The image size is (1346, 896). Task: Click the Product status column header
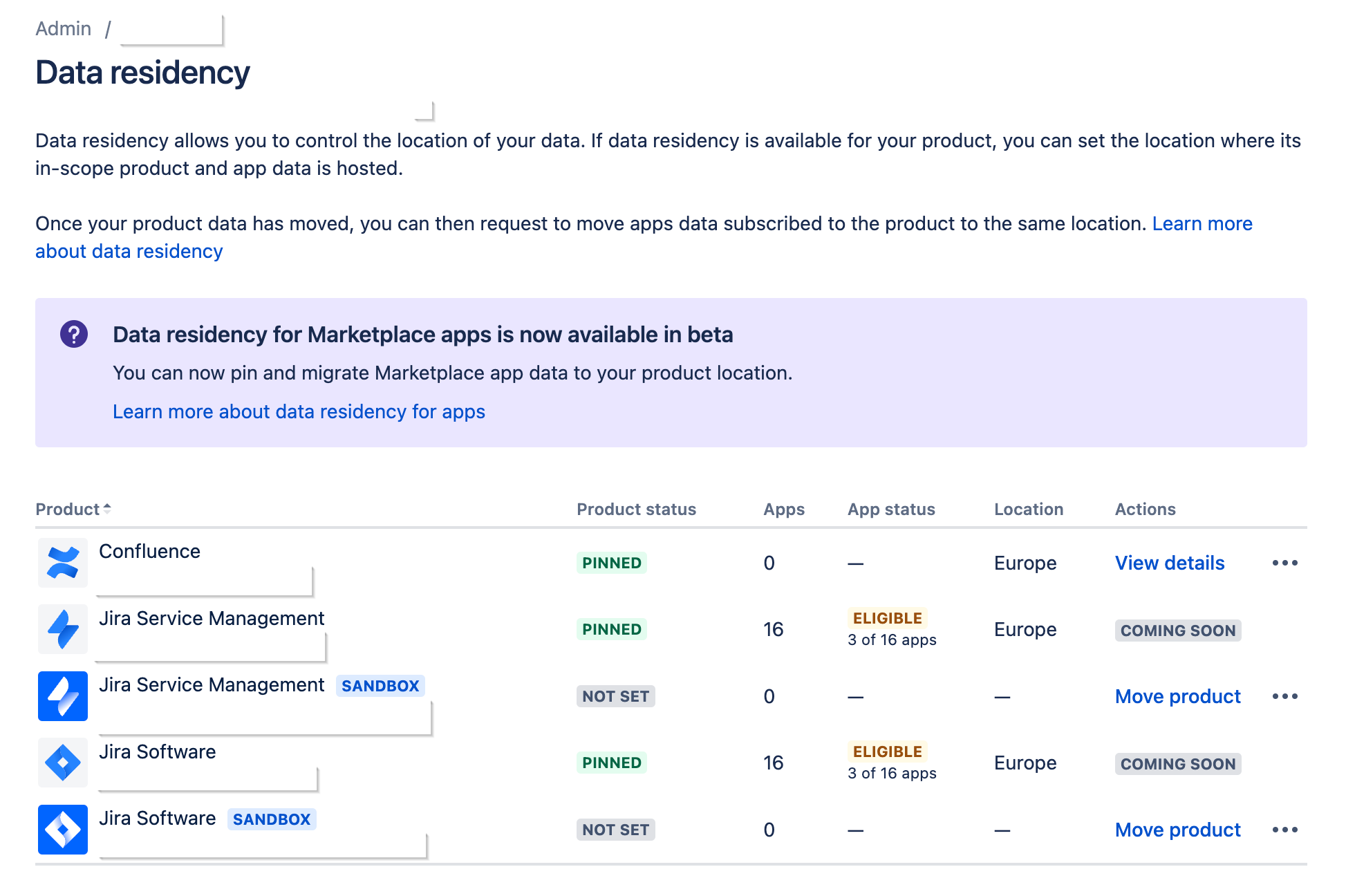pos(636,510)
